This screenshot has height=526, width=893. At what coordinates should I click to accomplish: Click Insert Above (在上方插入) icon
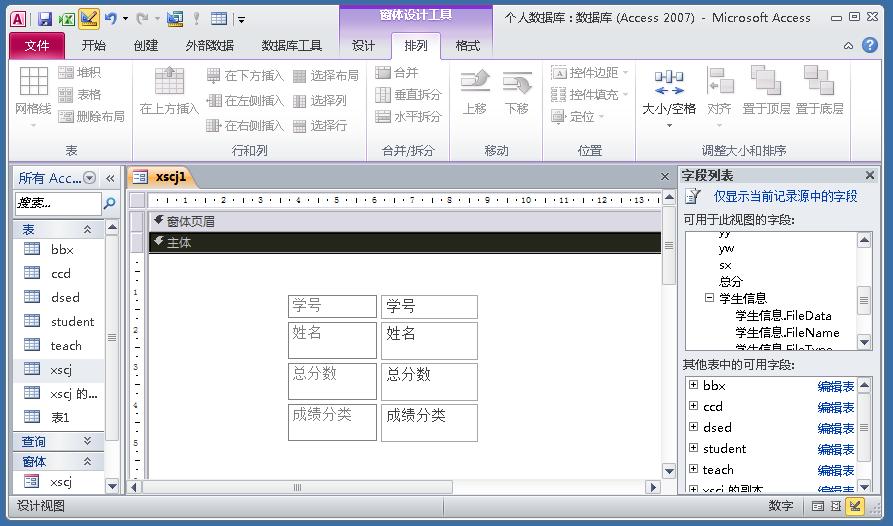[x=169, y=92]
